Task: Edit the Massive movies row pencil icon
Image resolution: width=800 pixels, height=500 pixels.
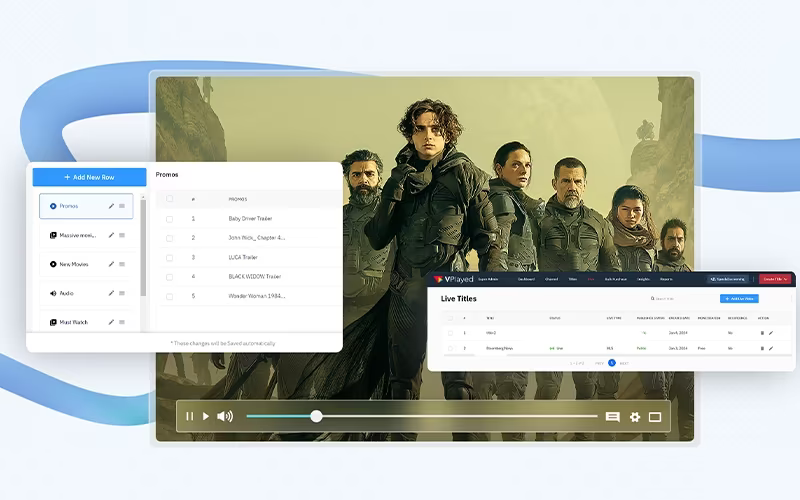Action: [x=111, y=235]
